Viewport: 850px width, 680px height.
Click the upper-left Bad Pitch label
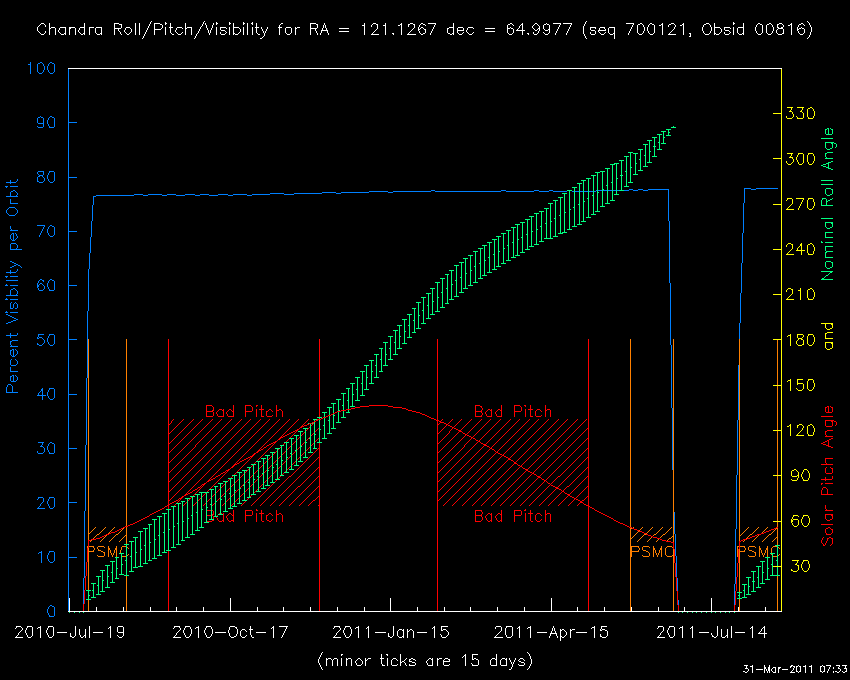[x=244, y=411]
